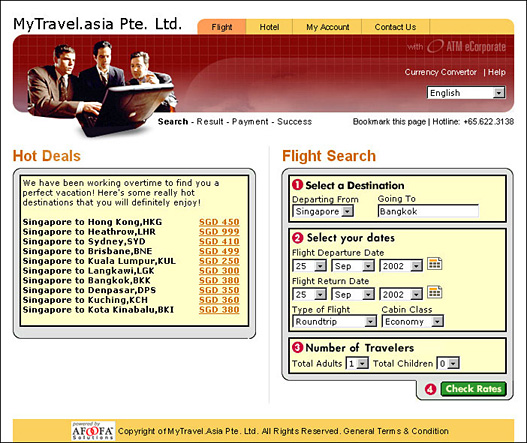Open the departure day dropdown

click(x=309, y=266)
